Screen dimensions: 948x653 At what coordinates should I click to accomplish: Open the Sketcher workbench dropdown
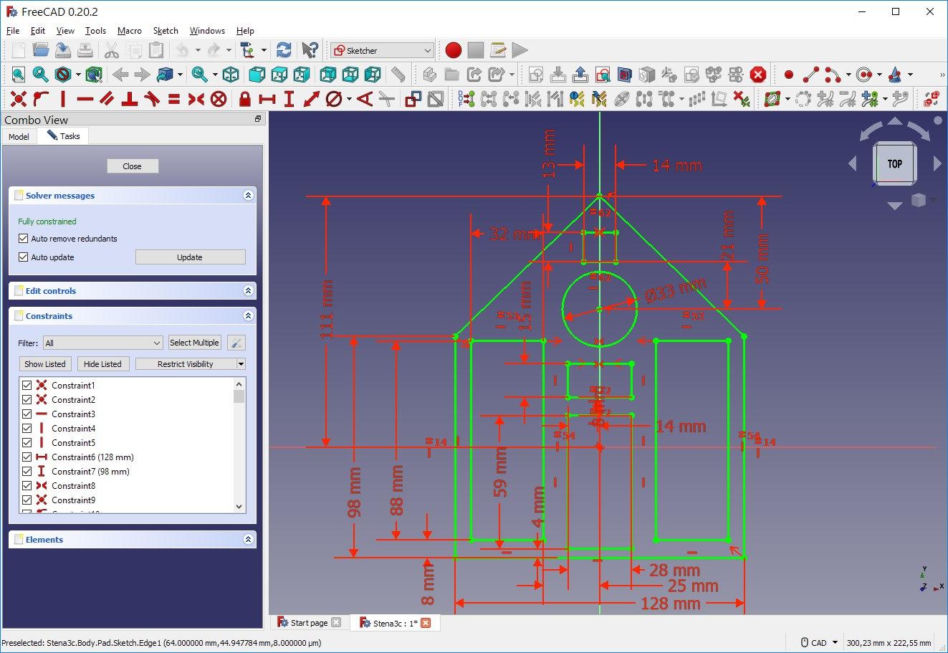pos(382,50)
